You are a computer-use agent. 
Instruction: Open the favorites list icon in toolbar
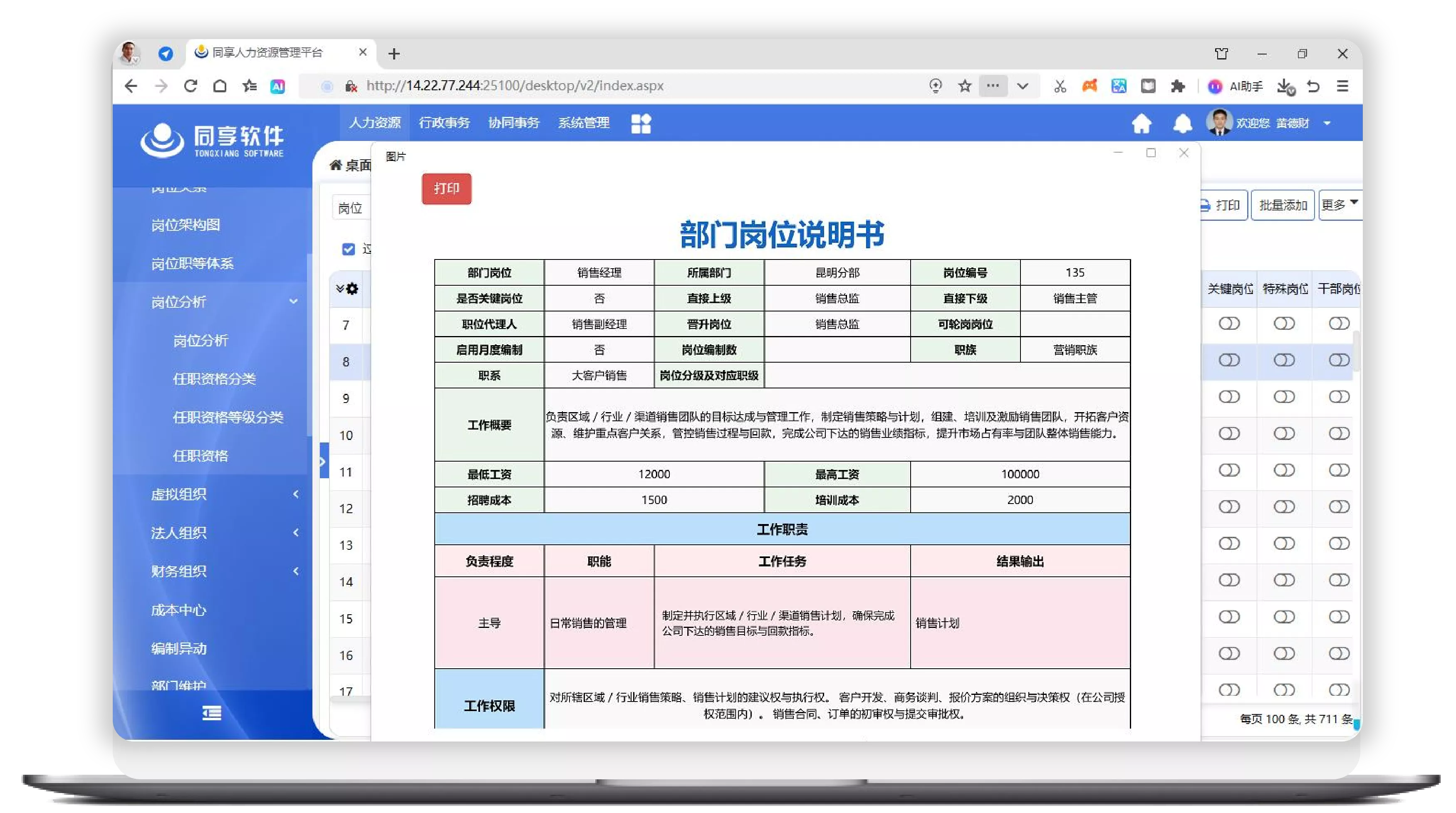(249, 86)
